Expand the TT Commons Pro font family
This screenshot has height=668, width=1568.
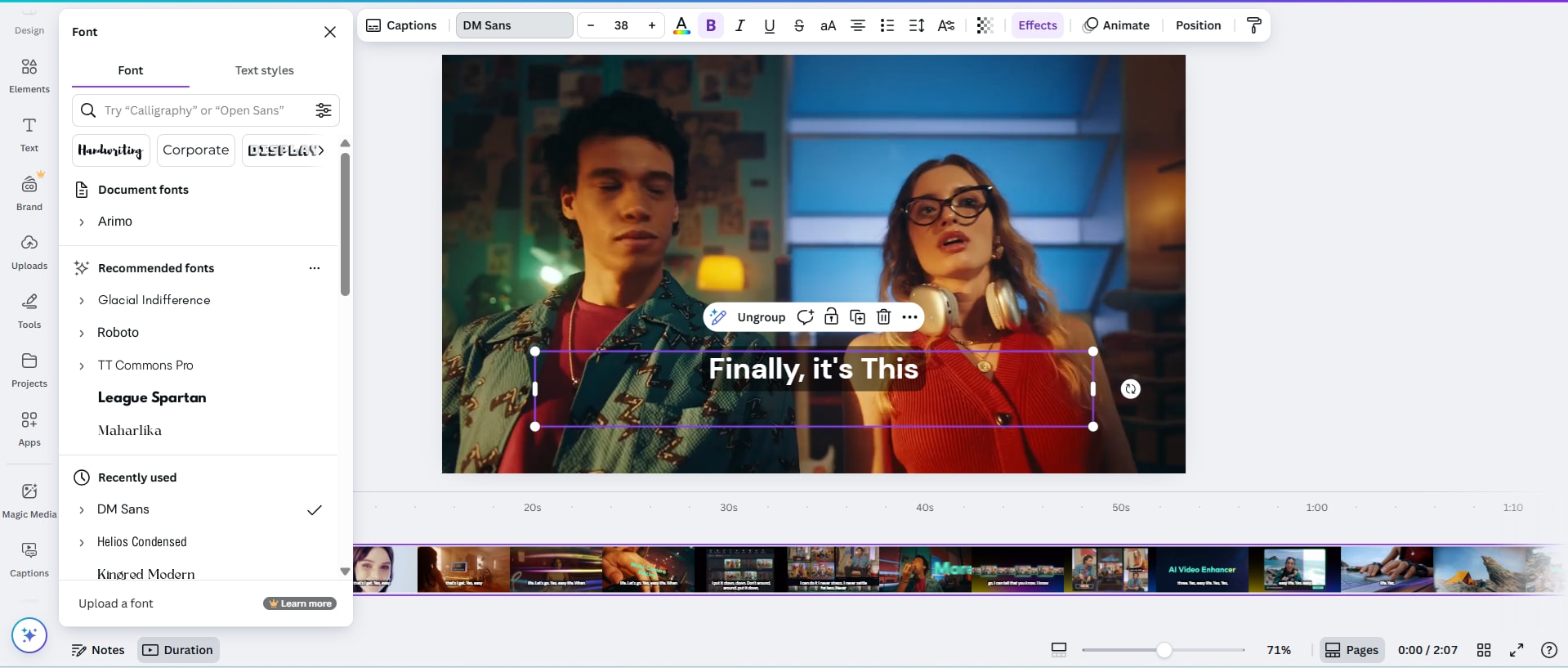81,365
